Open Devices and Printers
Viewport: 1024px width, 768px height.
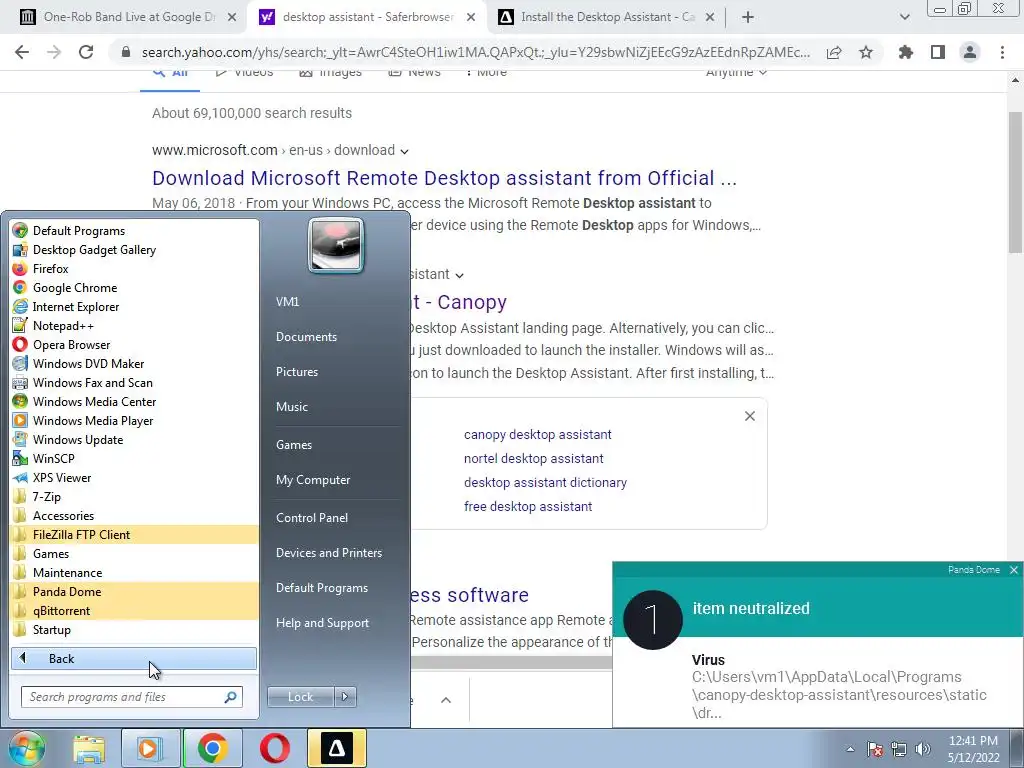[328, 552]
